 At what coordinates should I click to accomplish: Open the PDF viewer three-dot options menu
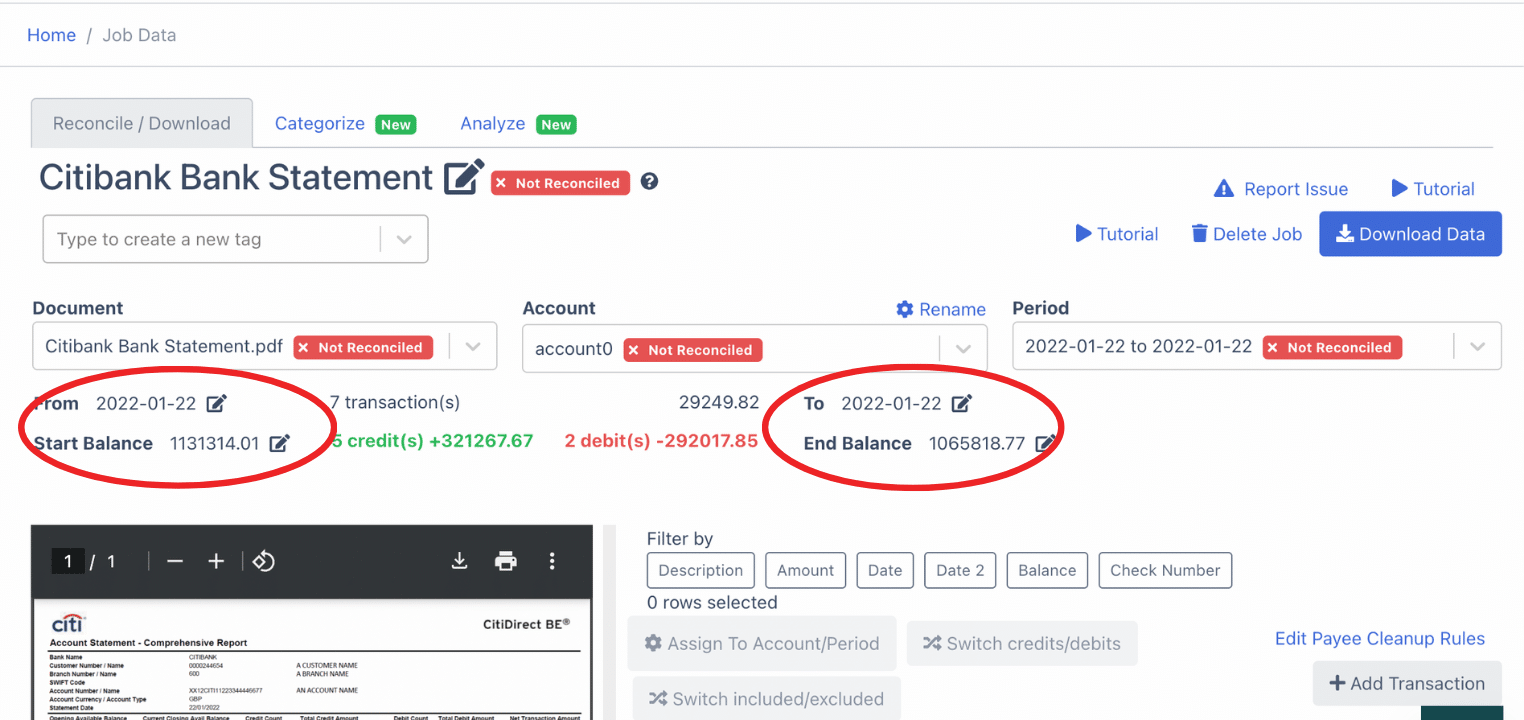tap(552, 561)
